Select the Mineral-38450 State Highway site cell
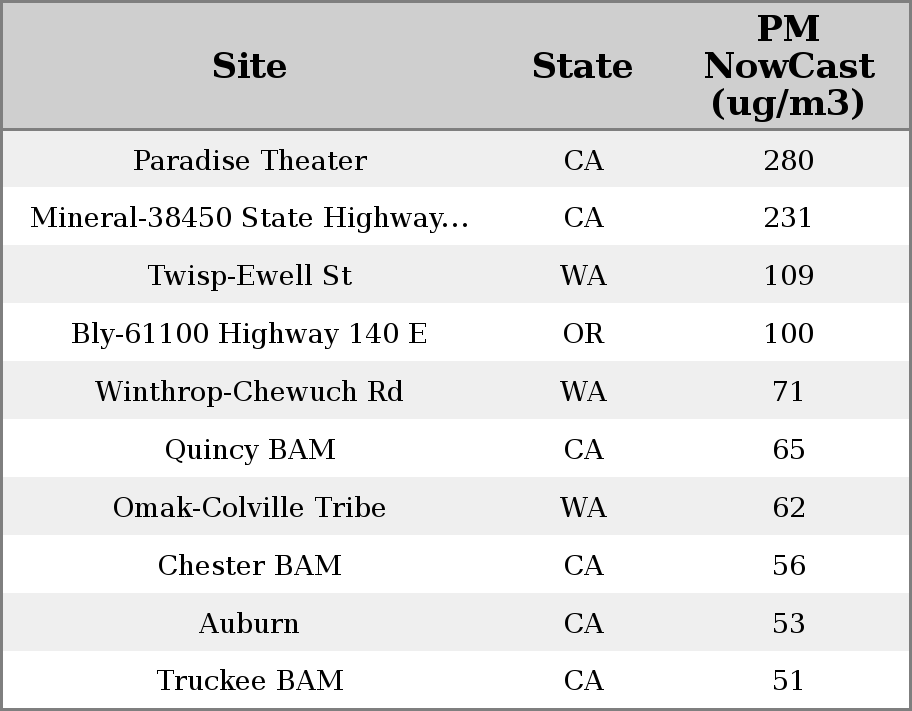Screen dimensions: 912x711 [x=249, y=218]
